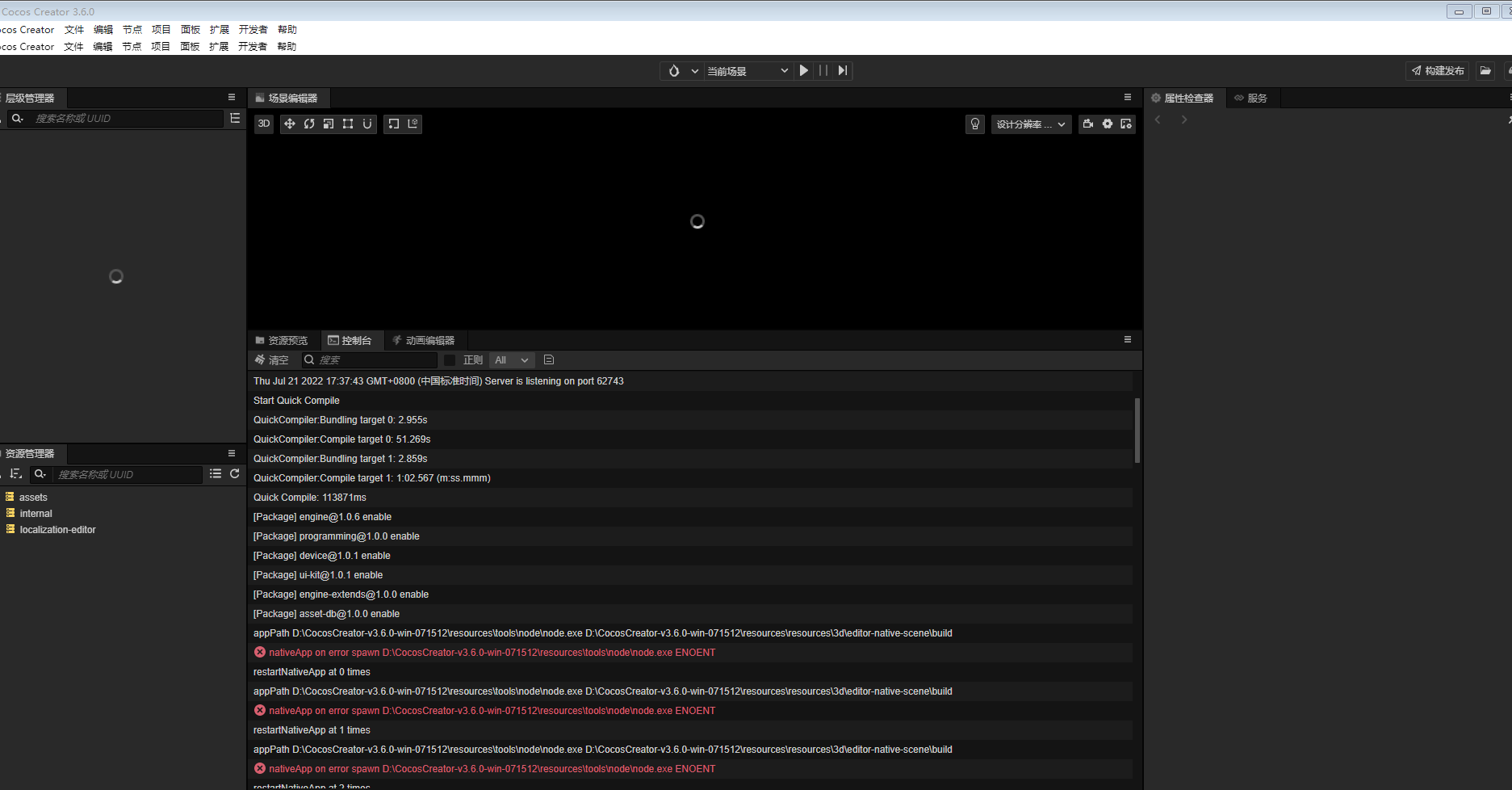Click the assets sort order icon

pyautogui.click(x=16, y=474)
